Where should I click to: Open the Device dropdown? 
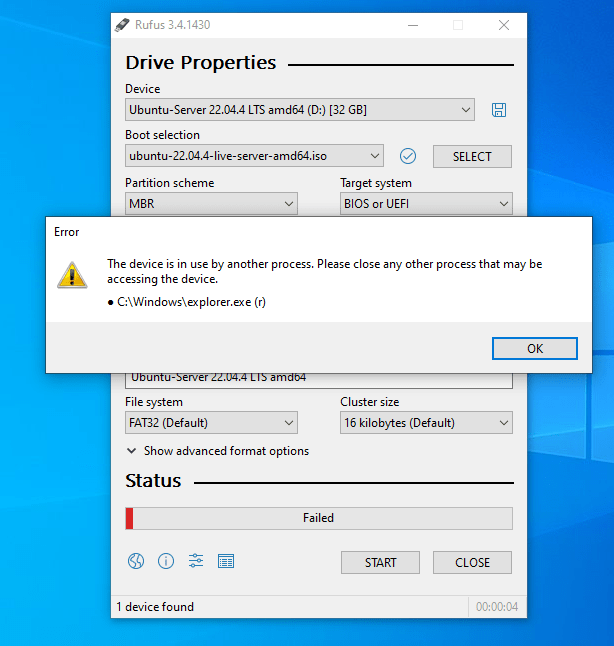pyautogui.click(x=299, y=110)
